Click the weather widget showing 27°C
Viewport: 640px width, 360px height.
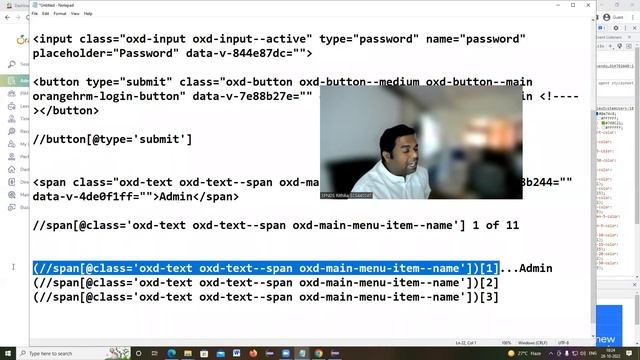coord(524,353)
